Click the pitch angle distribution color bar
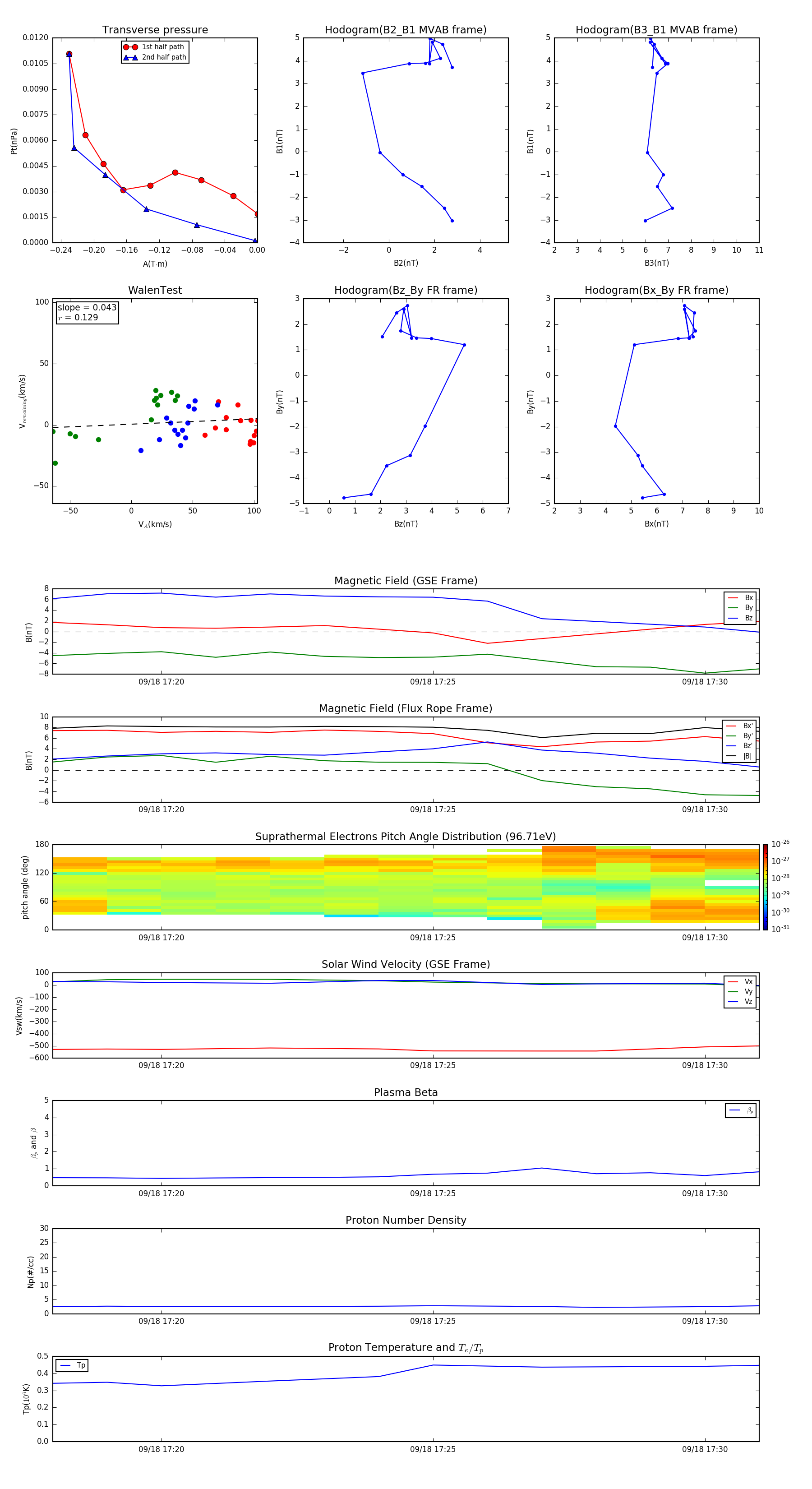 tap(765, 887)
